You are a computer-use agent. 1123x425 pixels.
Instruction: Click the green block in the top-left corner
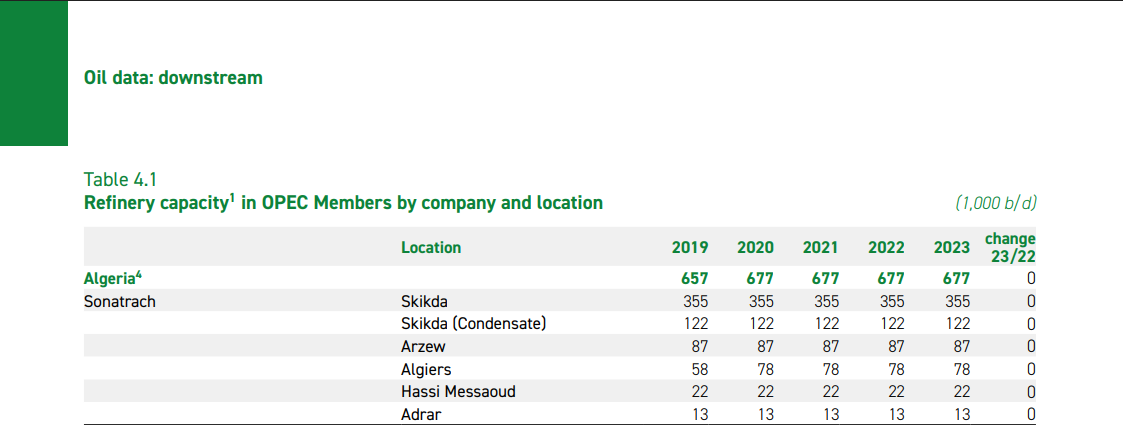point(34,73)
